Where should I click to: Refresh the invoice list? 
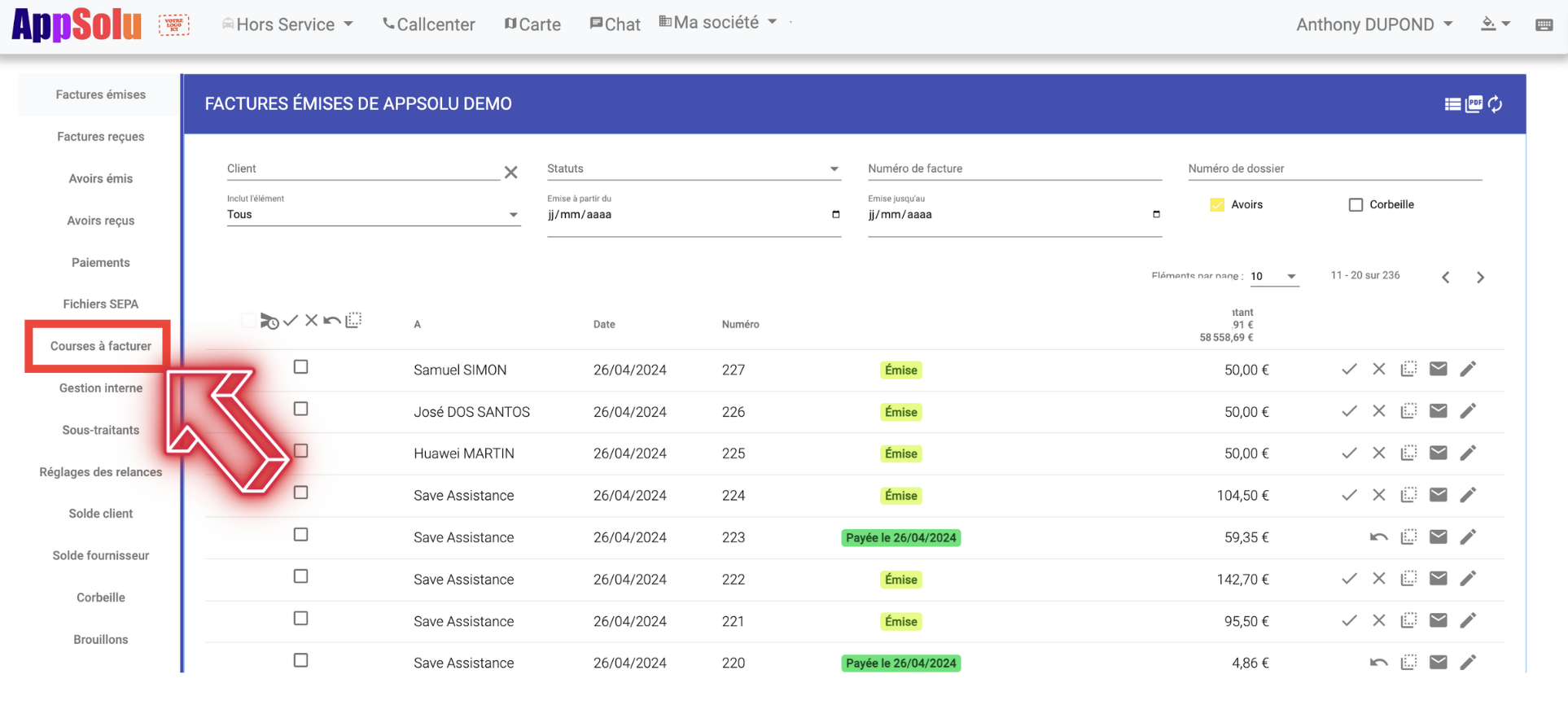(1496, 104)
